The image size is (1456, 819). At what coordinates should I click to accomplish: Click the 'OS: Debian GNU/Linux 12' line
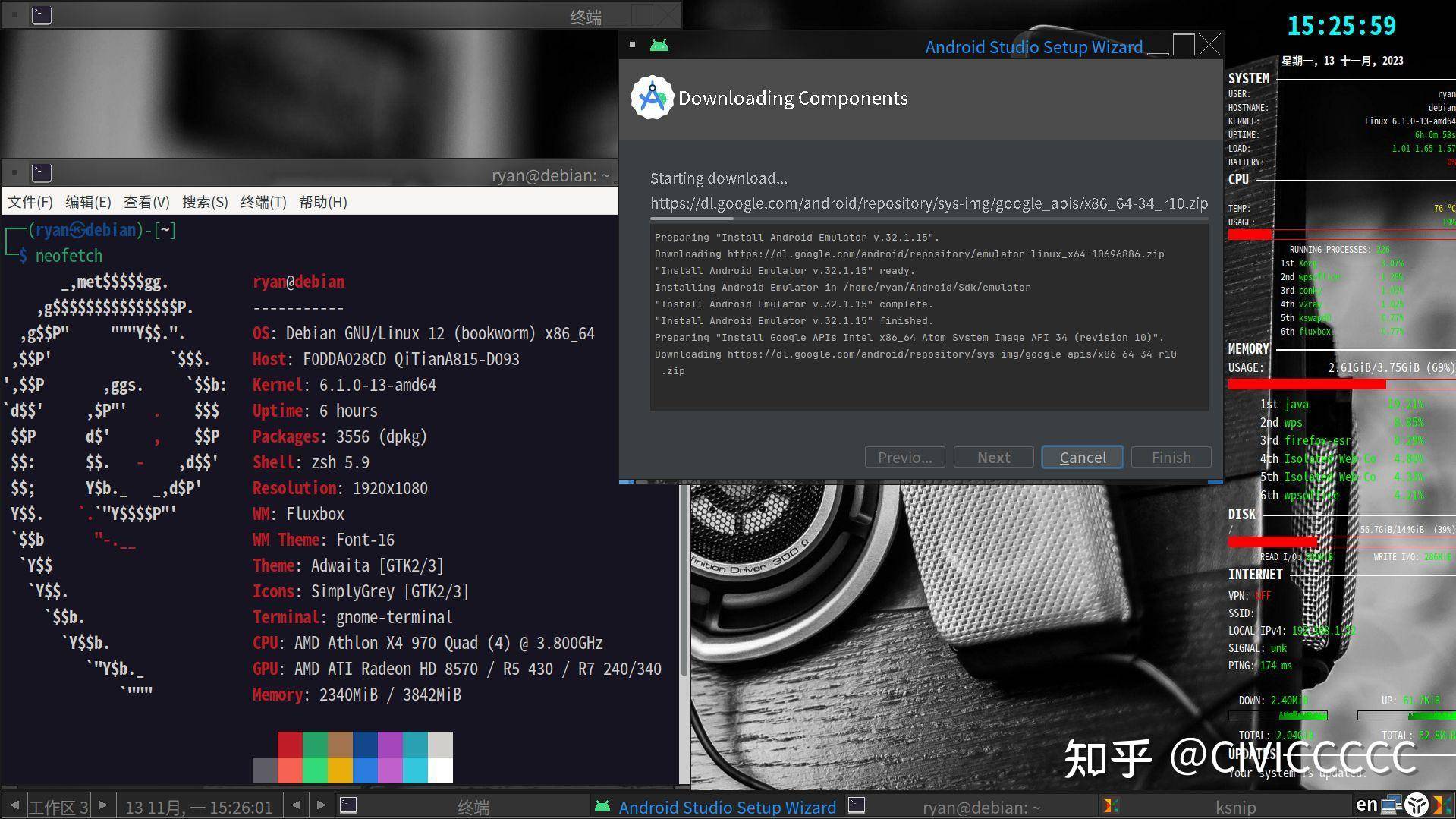point(423,333)
